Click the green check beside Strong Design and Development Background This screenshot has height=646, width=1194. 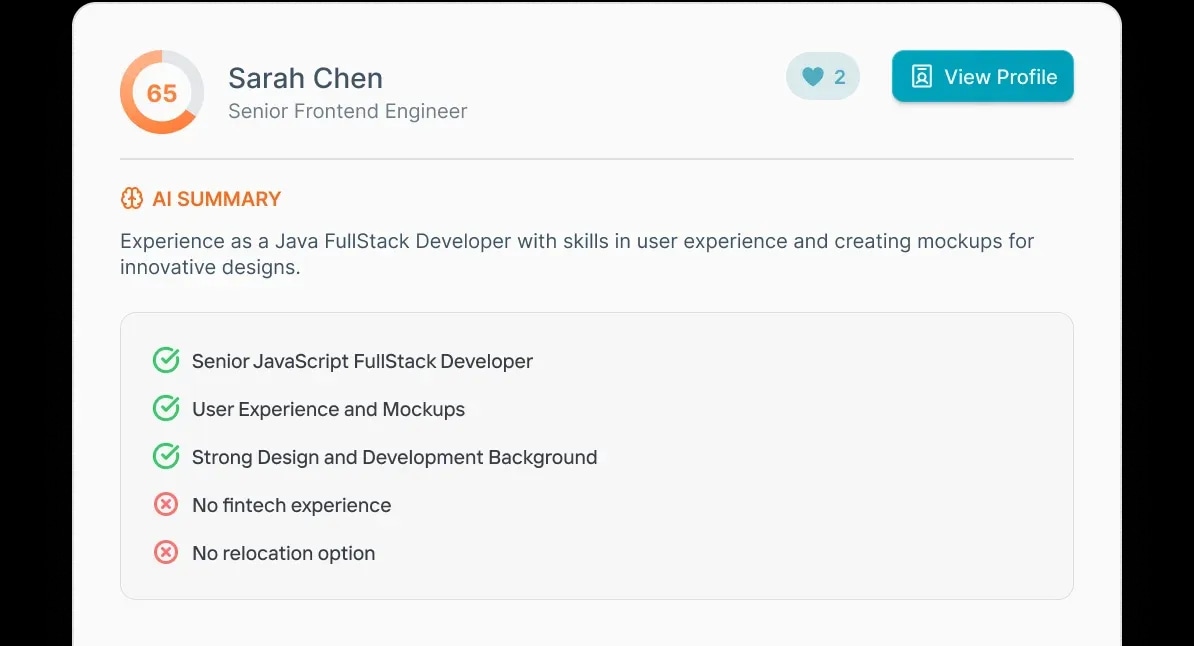click(x=166, y=456)
